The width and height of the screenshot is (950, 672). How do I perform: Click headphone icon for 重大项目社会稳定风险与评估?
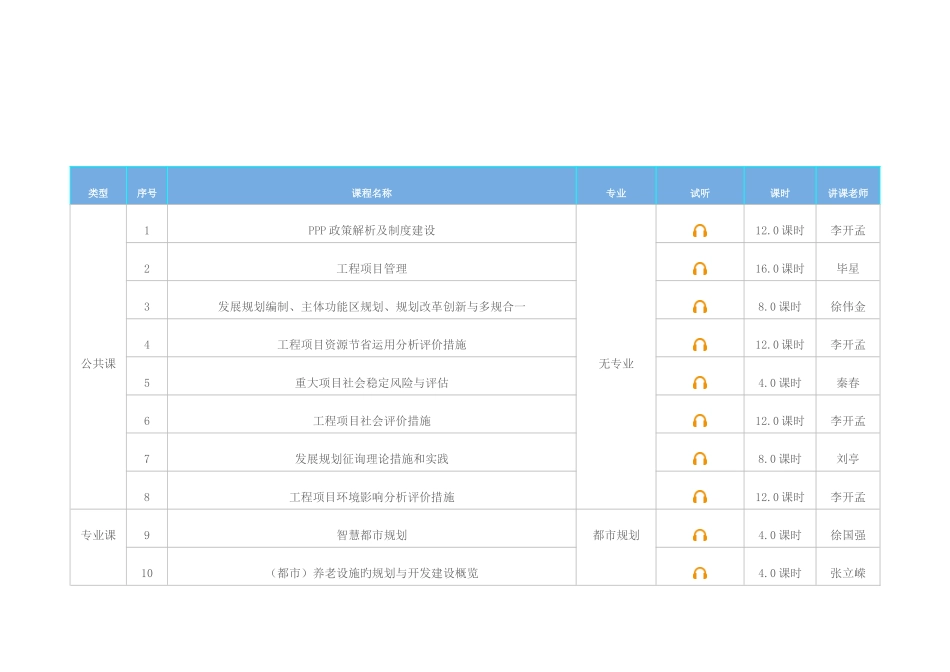[700, 383]
